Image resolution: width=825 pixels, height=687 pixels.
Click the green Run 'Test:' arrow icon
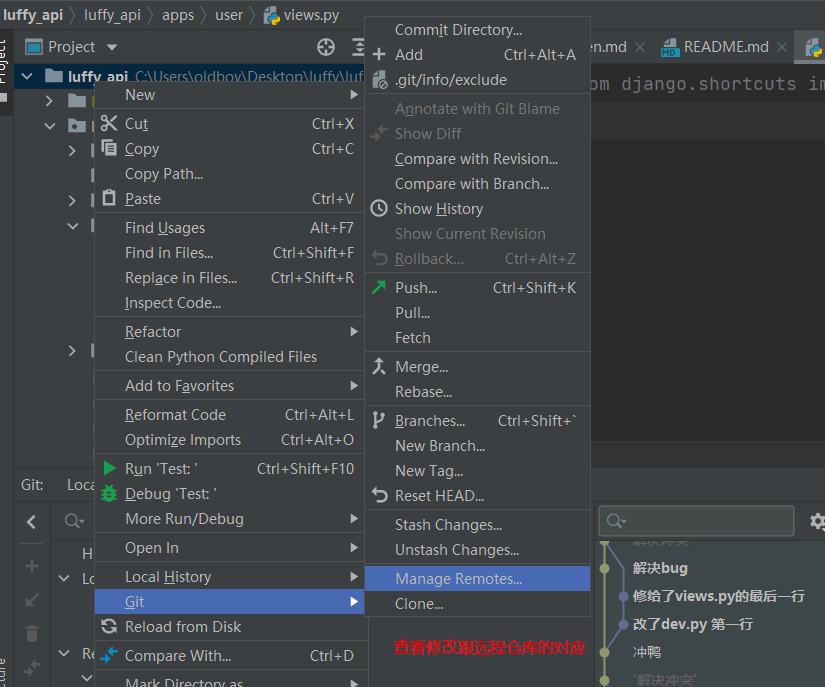[109, 468]
